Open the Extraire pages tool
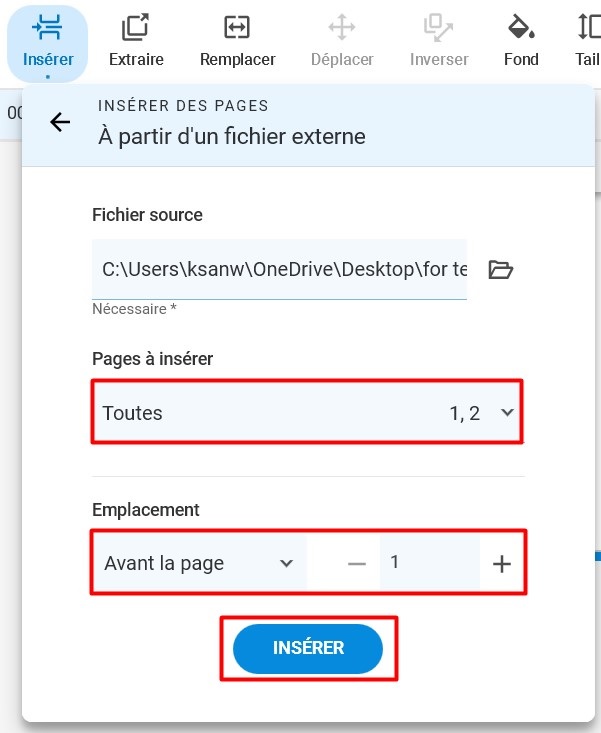The height and width of the screenshot is (733, 601). pyautogui.click(x=136, y=41)
